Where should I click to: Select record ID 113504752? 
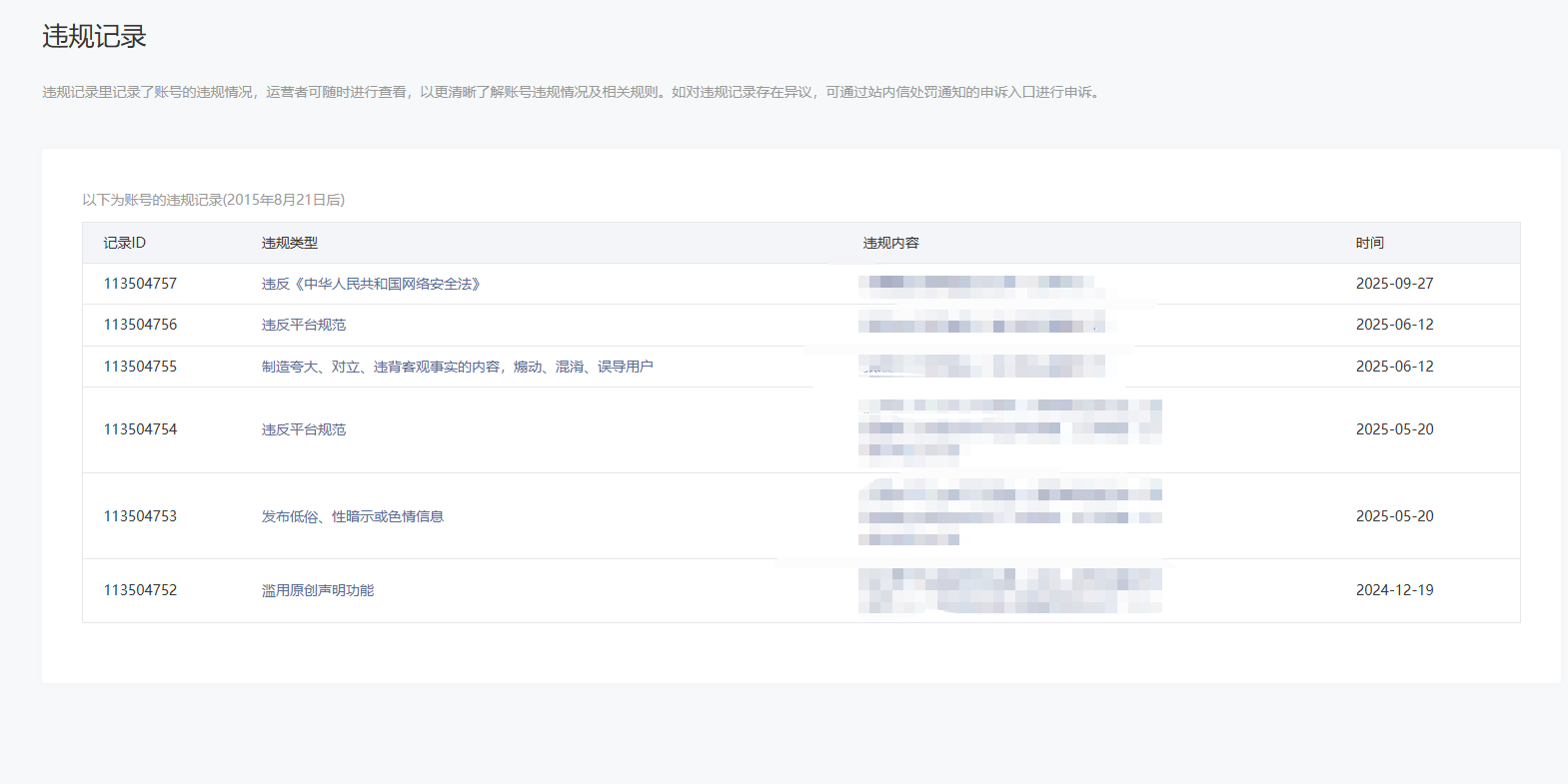coord(140,590)
